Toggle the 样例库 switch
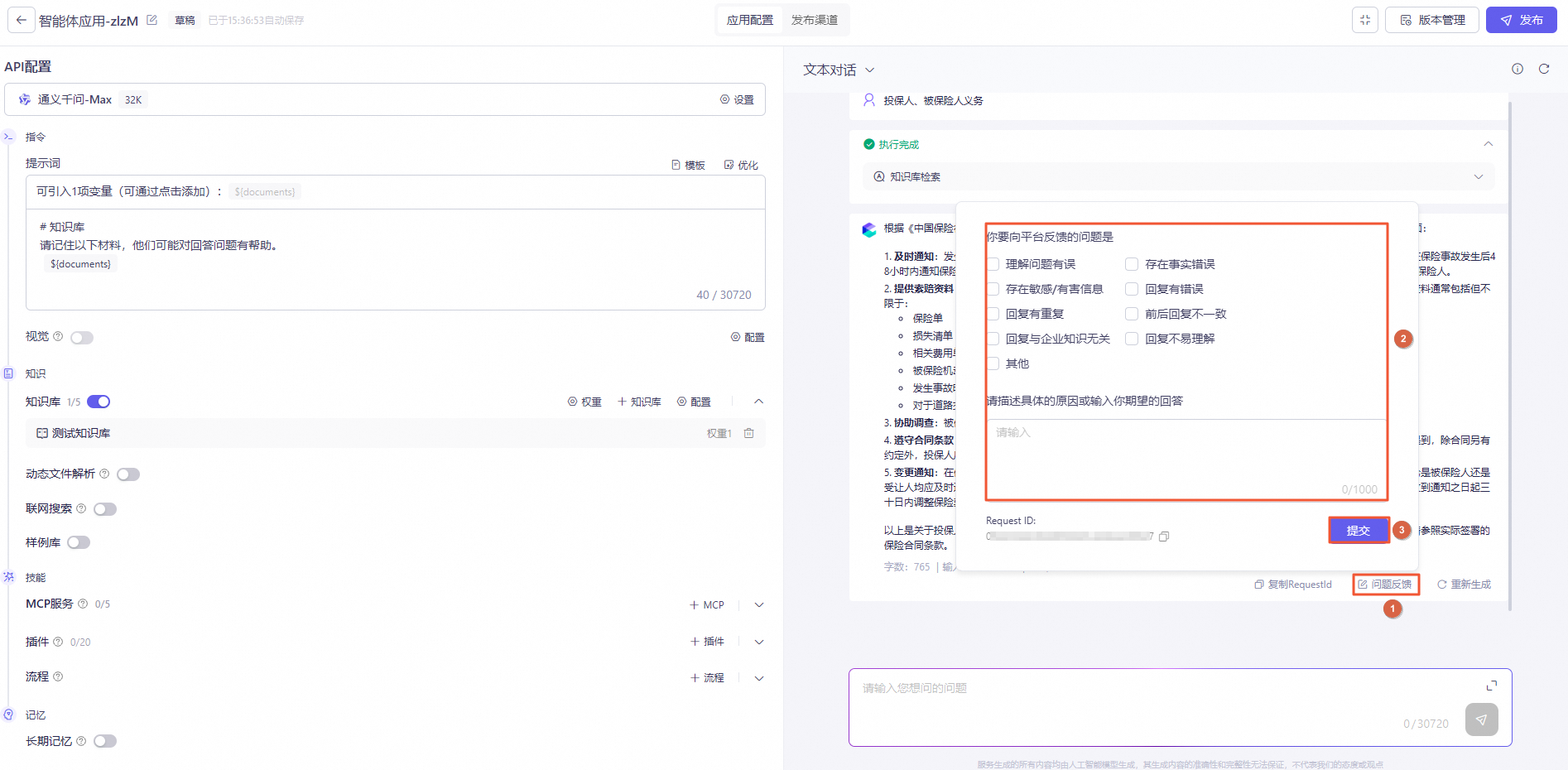 (79, 542)
